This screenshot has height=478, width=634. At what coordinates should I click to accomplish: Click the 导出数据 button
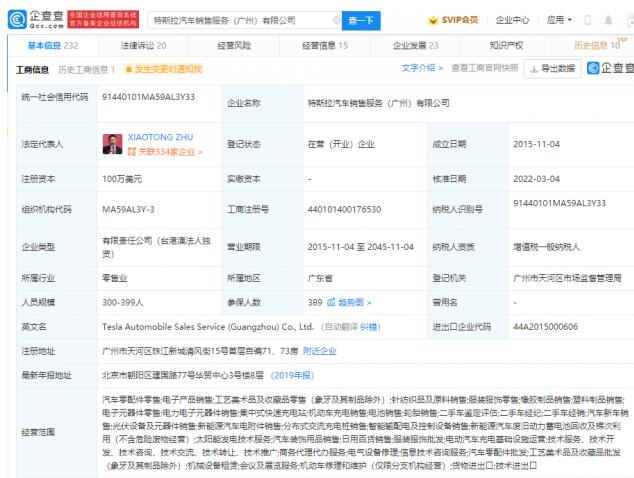553,69
